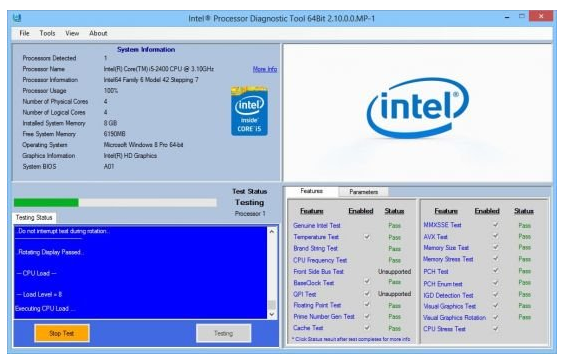Screen dimensions: 563x363
Task: Toggle QPI Test checkbox
Action: [367, 293]
